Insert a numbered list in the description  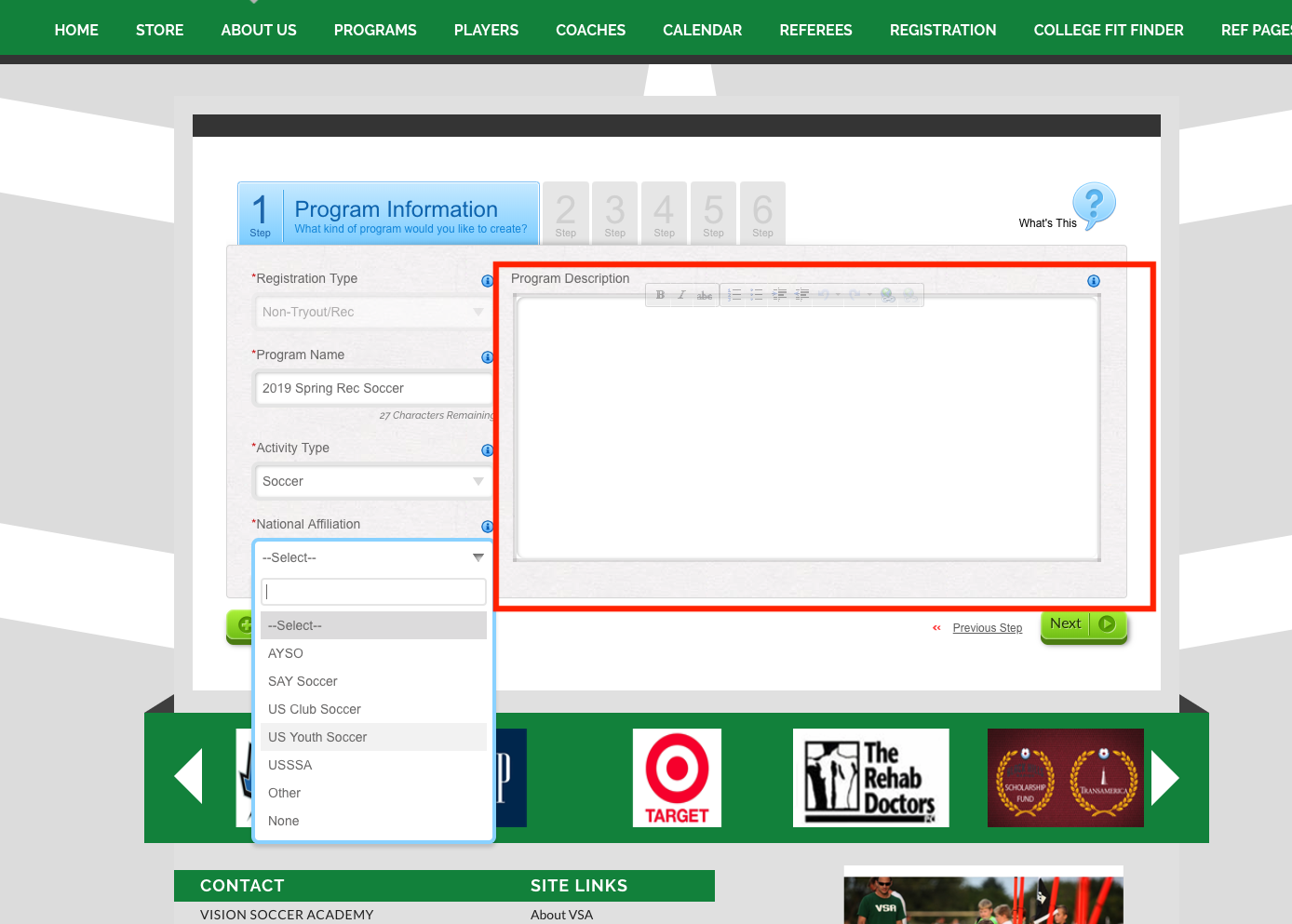[x=734, y=294]
